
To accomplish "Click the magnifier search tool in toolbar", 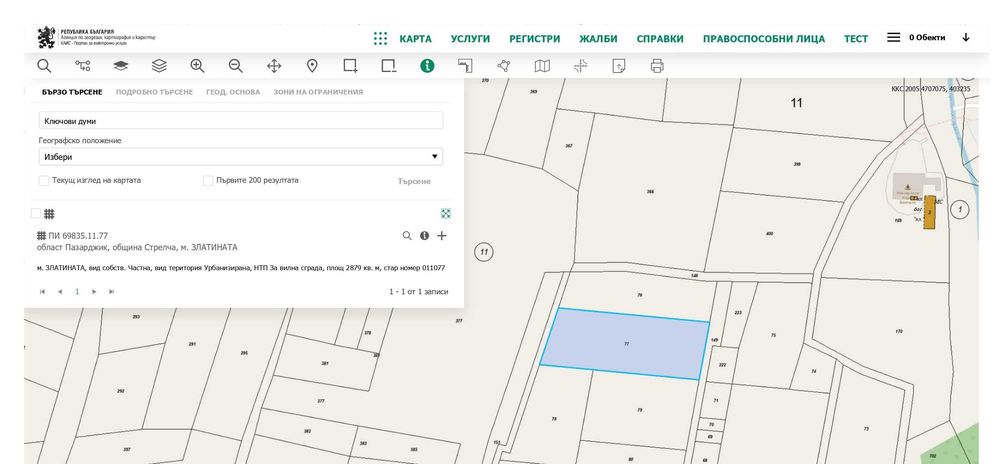I will [x=44, y=66].
